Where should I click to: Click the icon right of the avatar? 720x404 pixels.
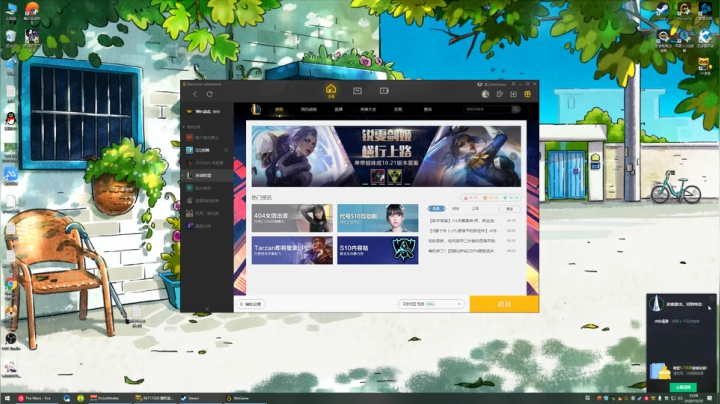[x=500, y=94]
